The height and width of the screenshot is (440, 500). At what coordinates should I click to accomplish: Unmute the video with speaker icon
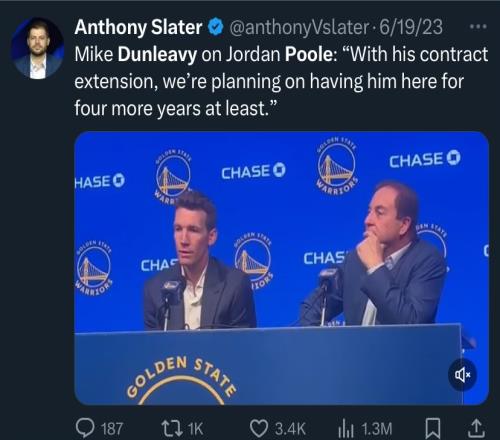coord(463,375)
